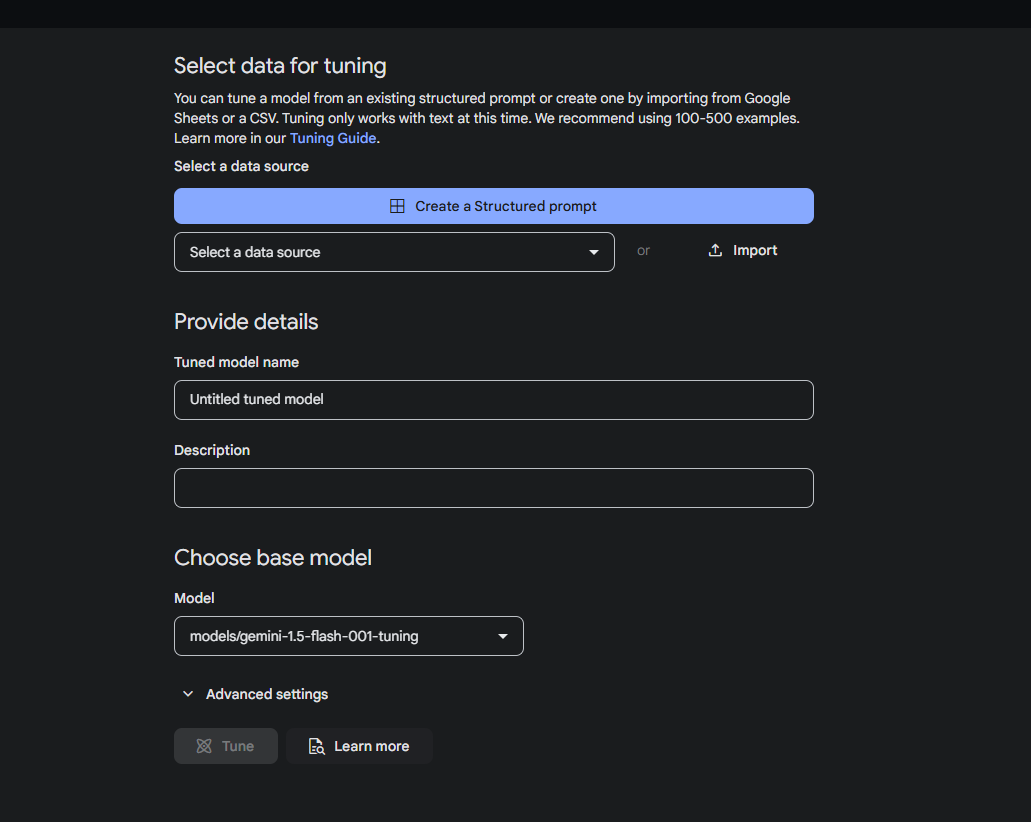Click the grid icon on Create a Structured prompt
Screen dimensions: 1031x822
tap(397, 206)
